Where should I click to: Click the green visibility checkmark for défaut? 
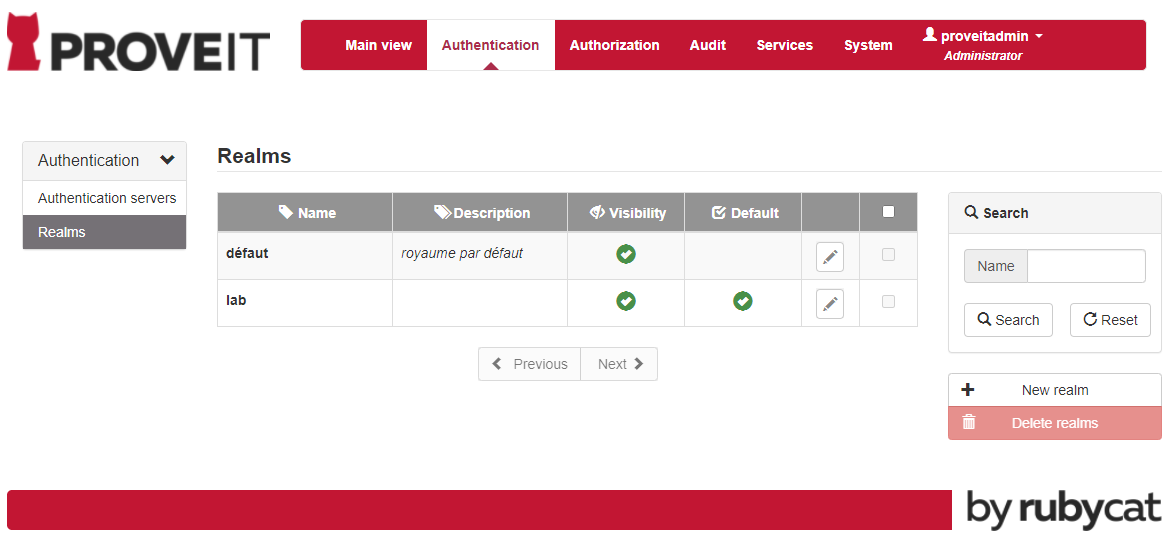pyautogui.click(x=626, y=254)
